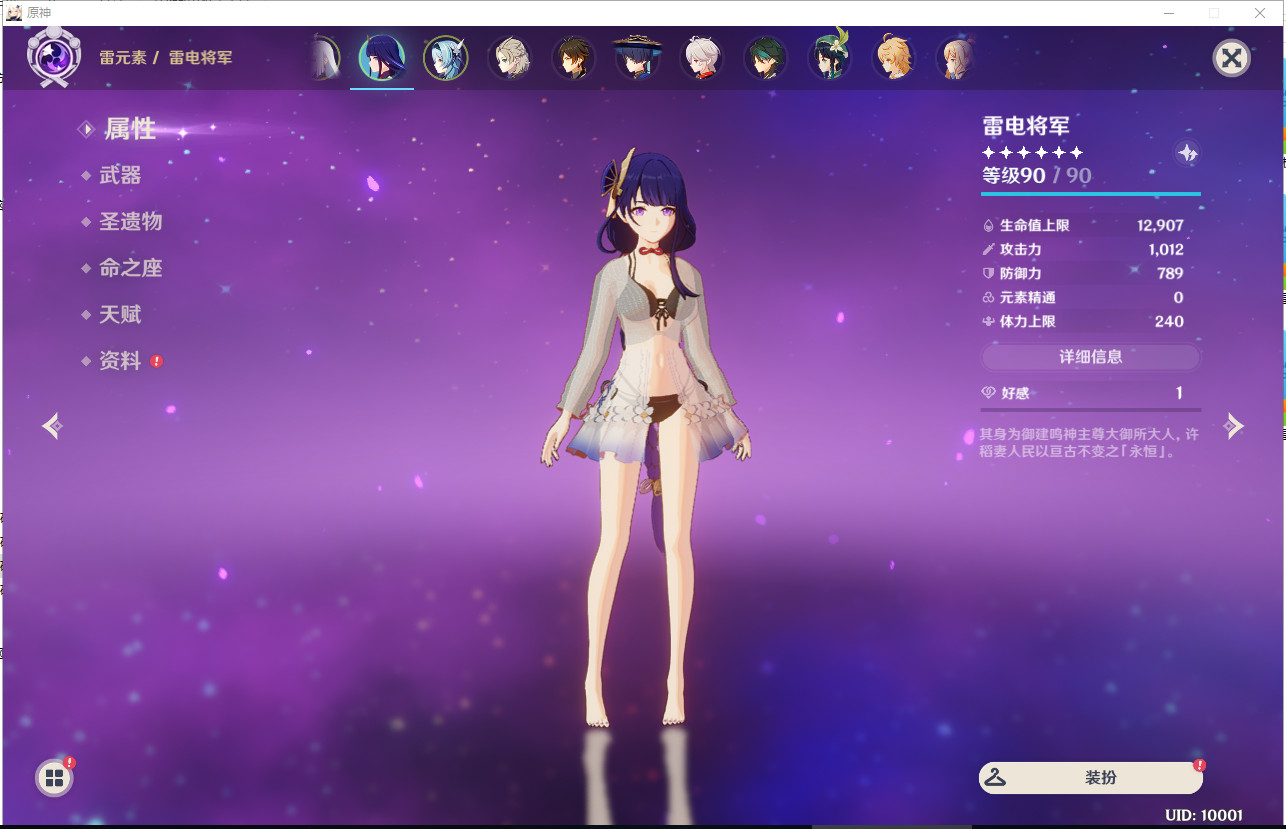
Task: Click the attack value 1,012
Action: tap(1166, 250)
